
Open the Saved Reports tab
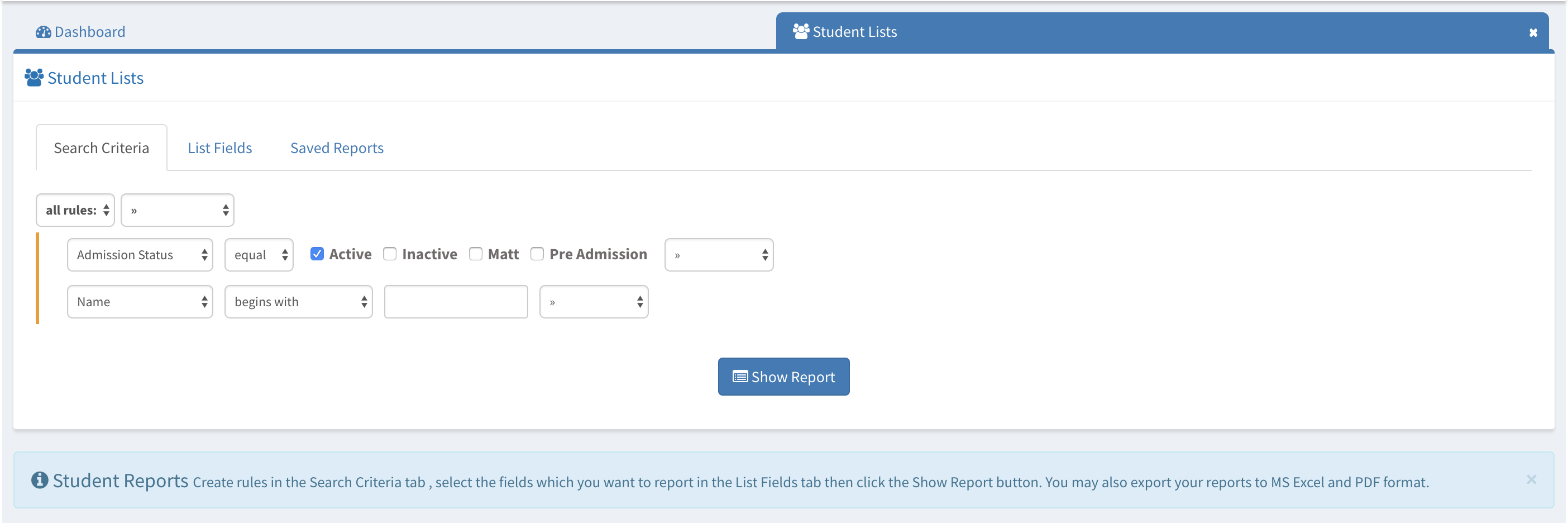tap(337, 148)
